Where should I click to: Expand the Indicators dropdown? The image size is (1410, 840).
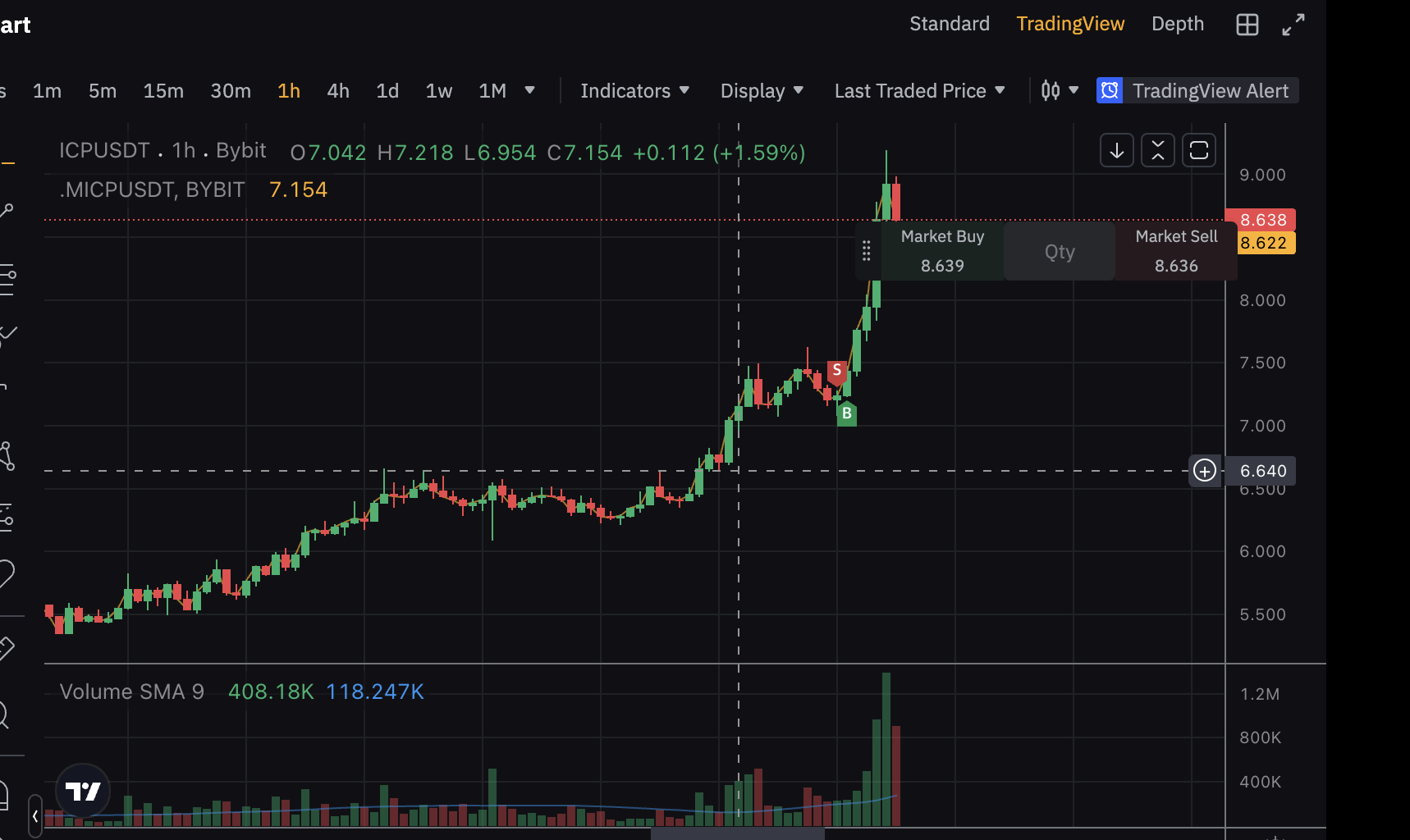click(x=634, y=91)
